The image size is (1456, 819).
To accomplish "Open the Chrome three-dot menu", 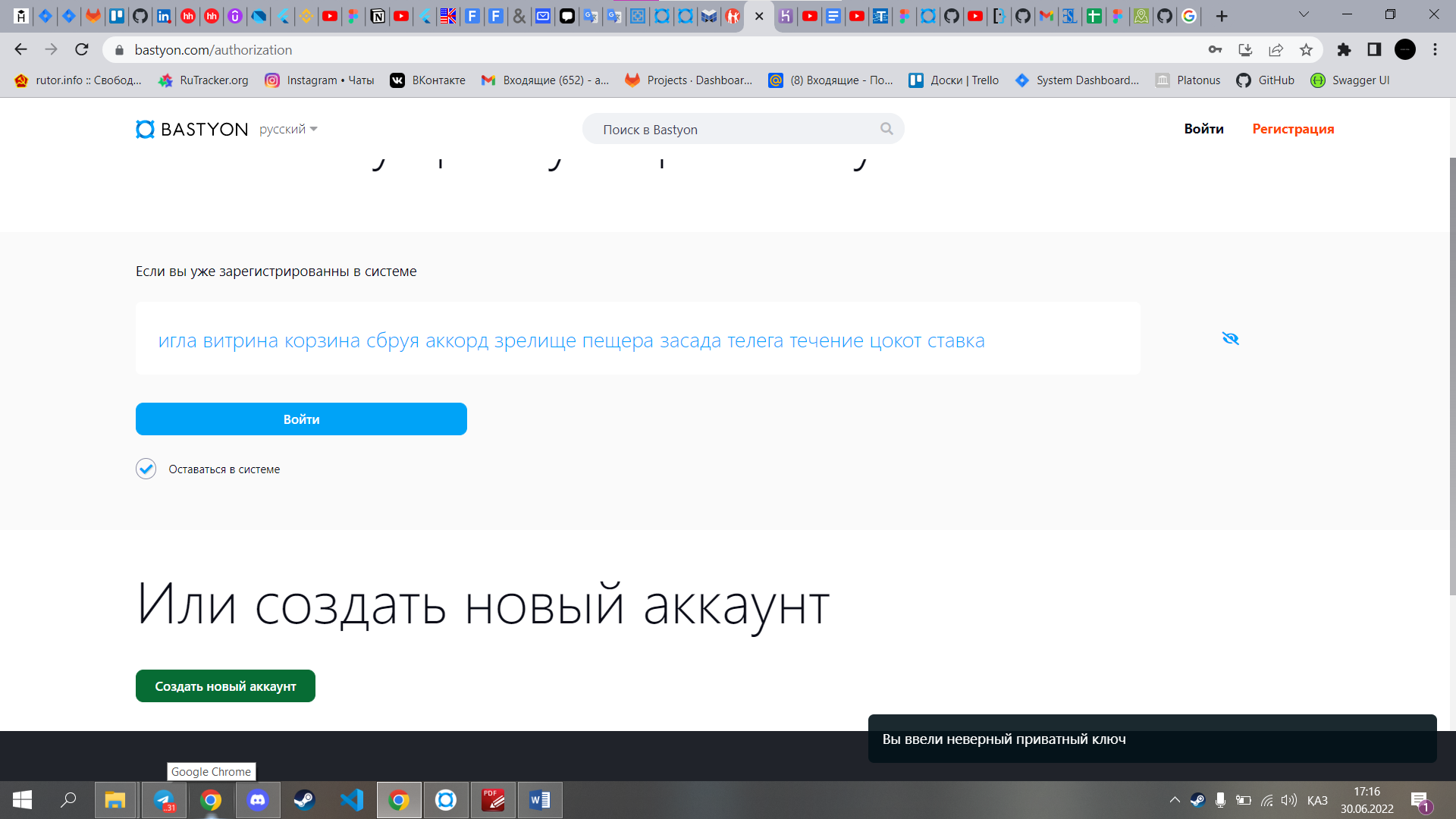I will click(1435, 49).
